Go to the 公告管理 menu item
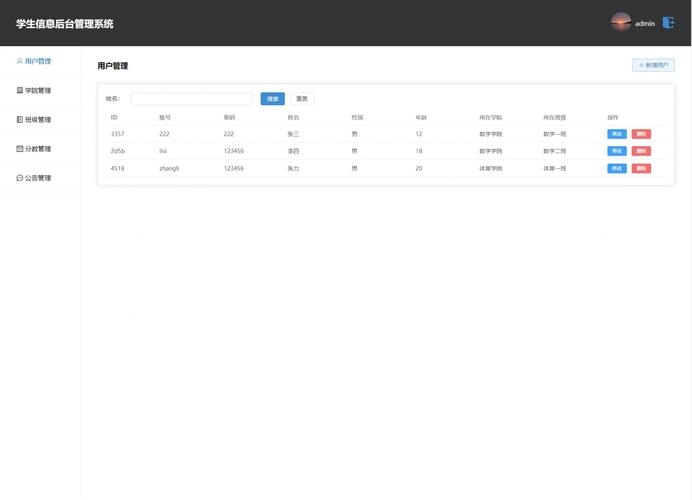This screenshot has height=500, width=692. point(38,178)
